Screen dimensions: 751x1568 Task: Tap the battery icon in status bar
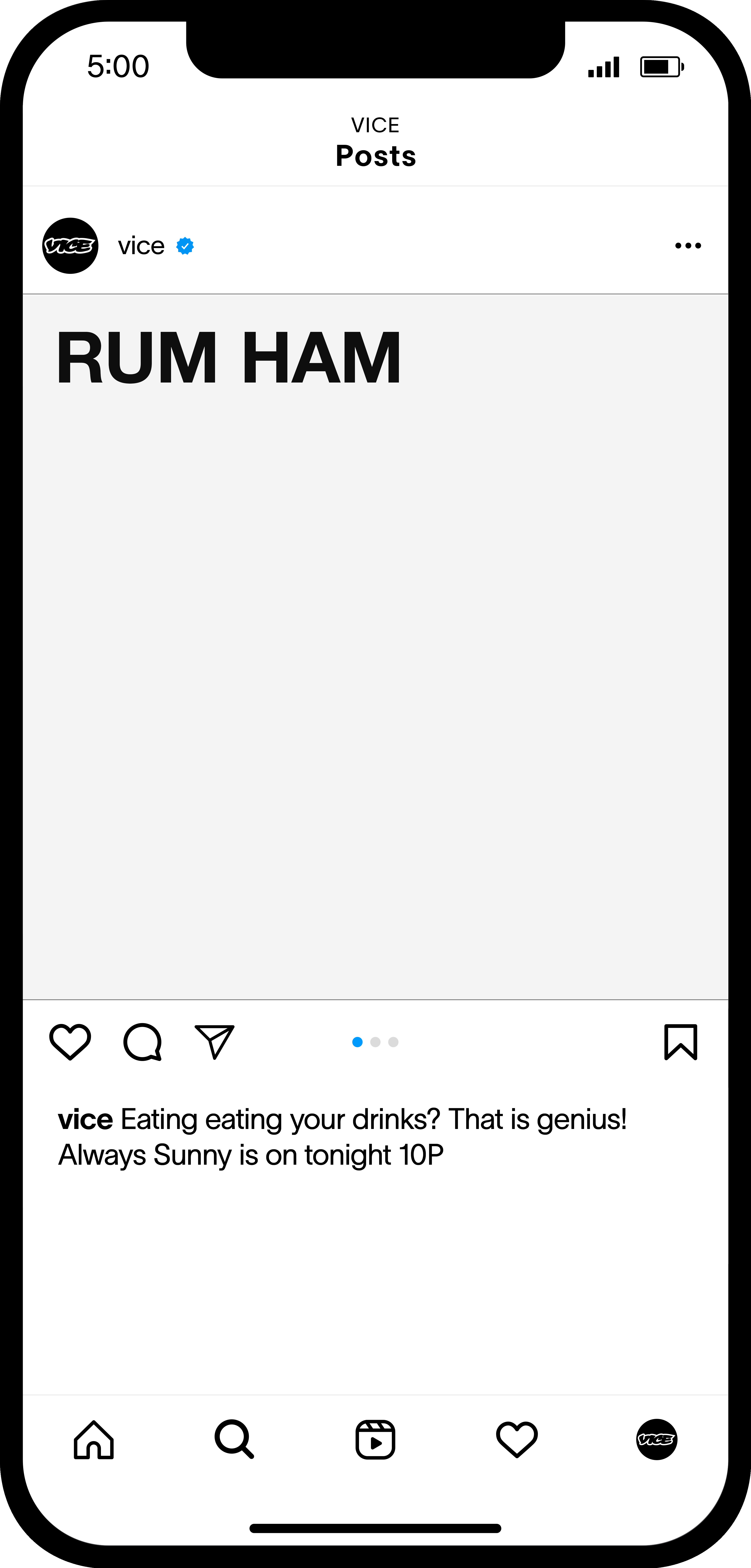(x=662, y=66)
